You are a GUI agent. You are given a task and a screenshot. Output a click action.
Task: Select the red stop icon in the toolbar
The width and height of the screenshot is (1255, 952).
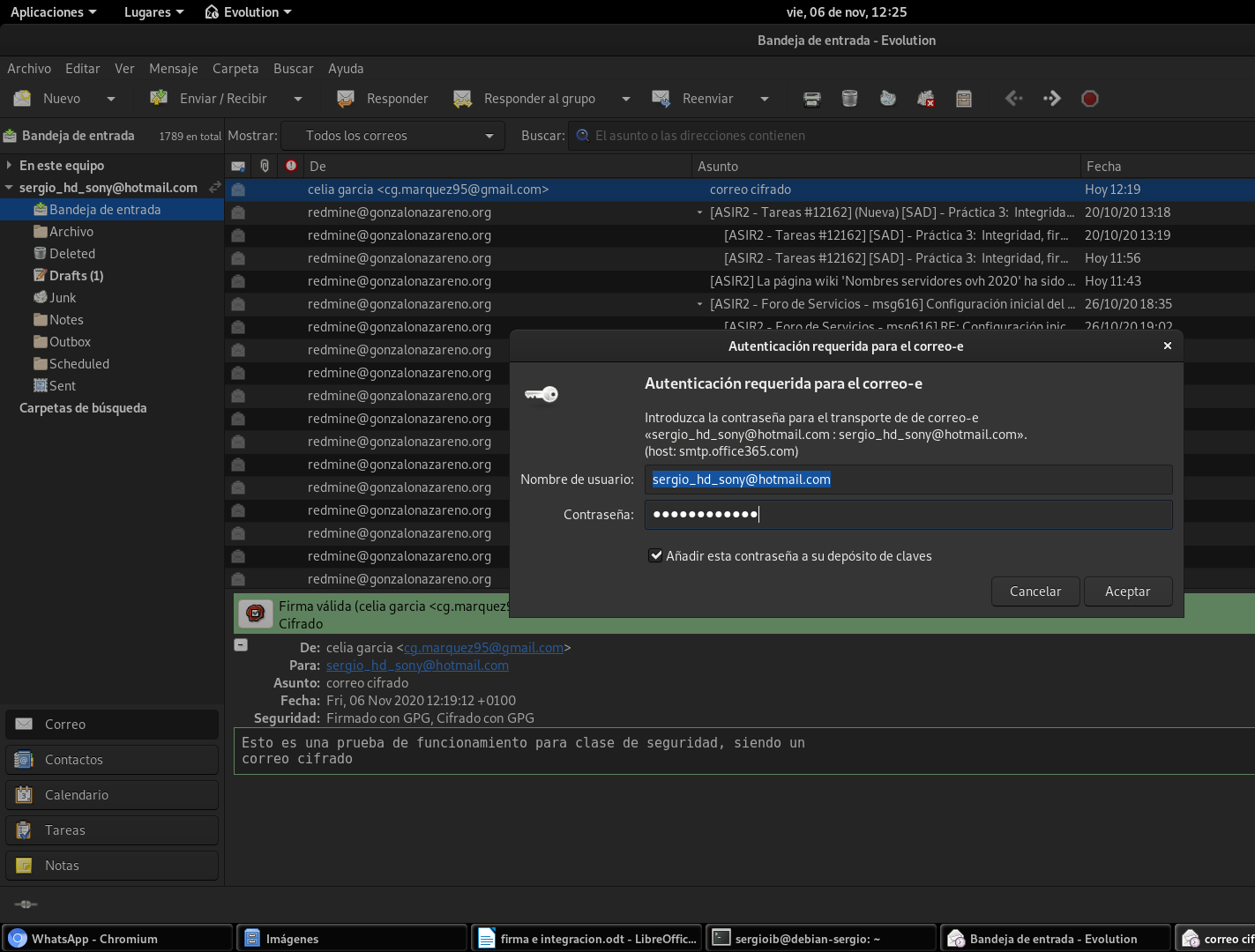[x=1090, y=99]
